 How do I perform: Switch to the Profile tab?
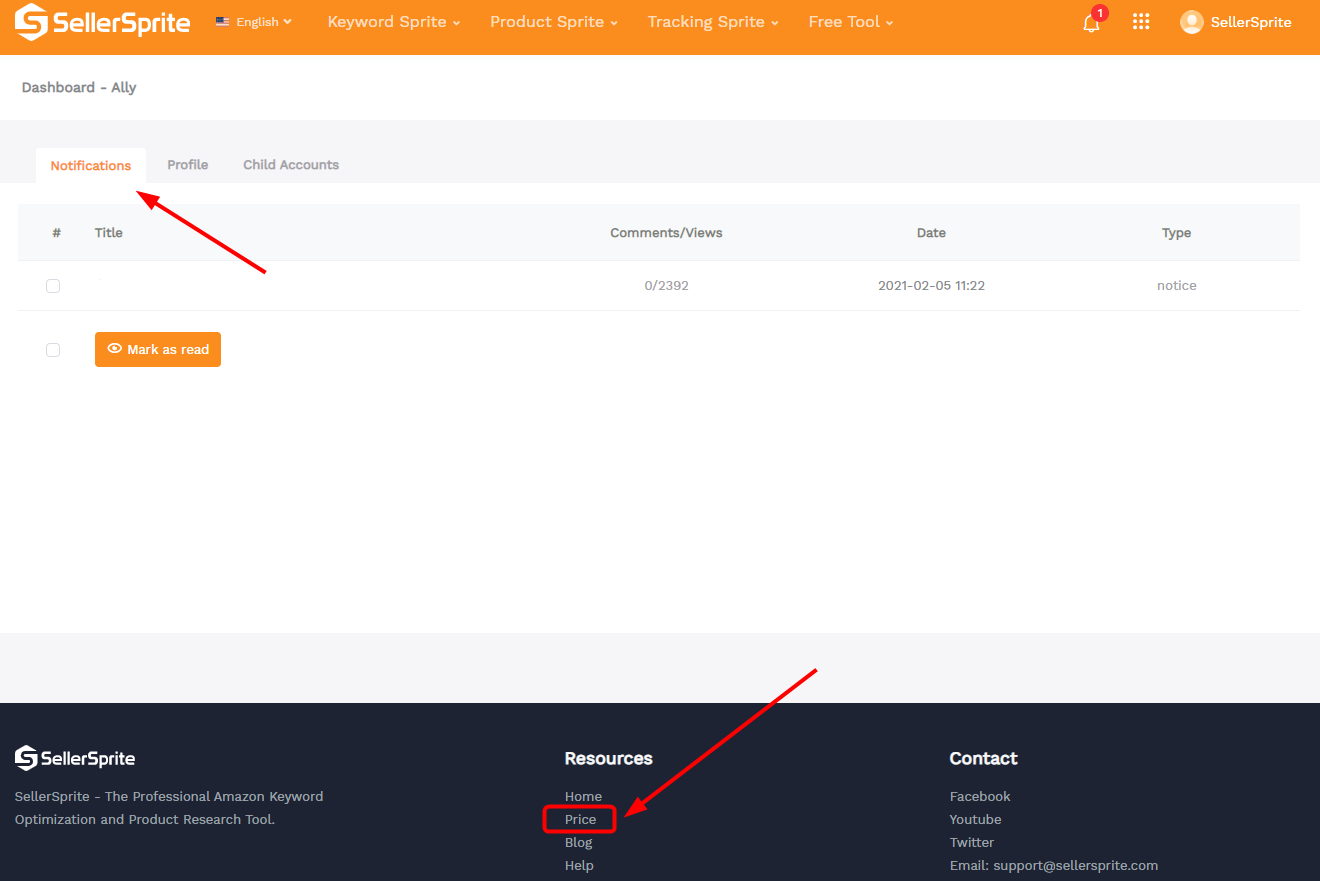point(188,165)
